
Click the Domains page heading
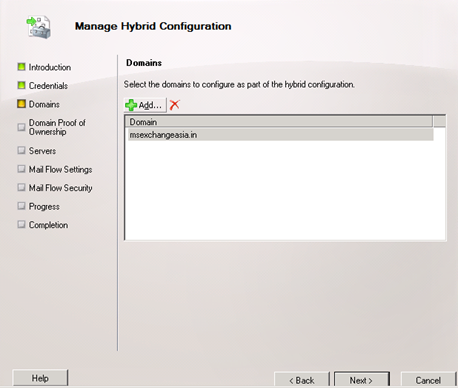coord(144,63)
